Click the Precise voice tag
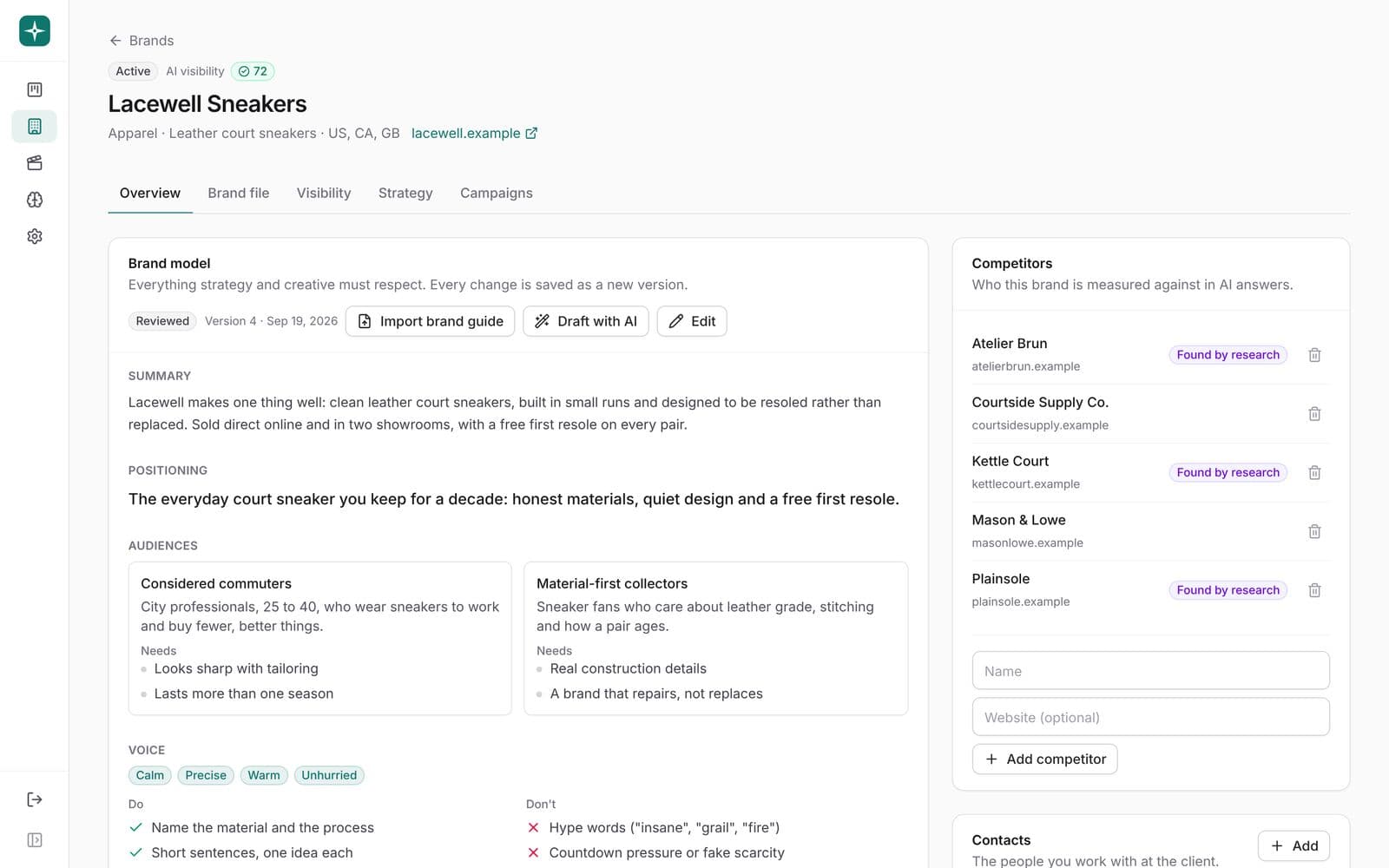This screenshot has width=1389, height=868. (206, 775)
